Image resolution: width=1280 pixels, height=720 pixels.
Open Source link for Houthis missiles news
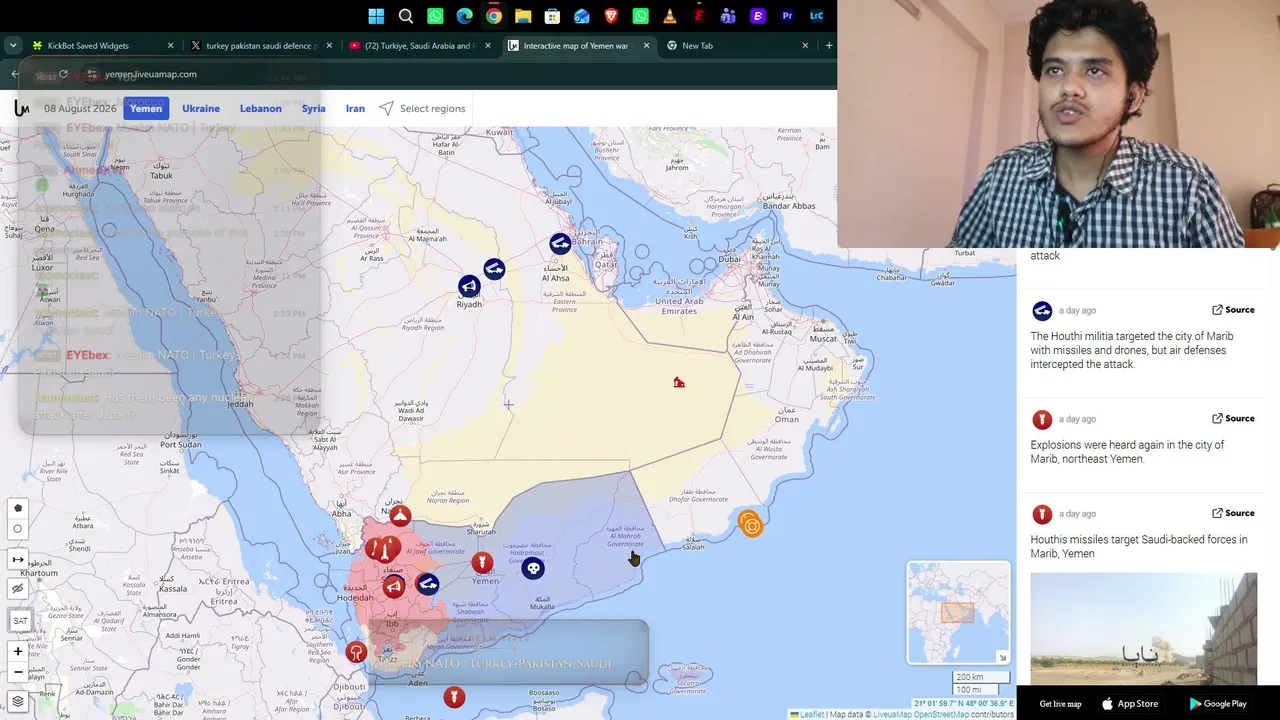pyautogui.click(x=1233, y=514)
